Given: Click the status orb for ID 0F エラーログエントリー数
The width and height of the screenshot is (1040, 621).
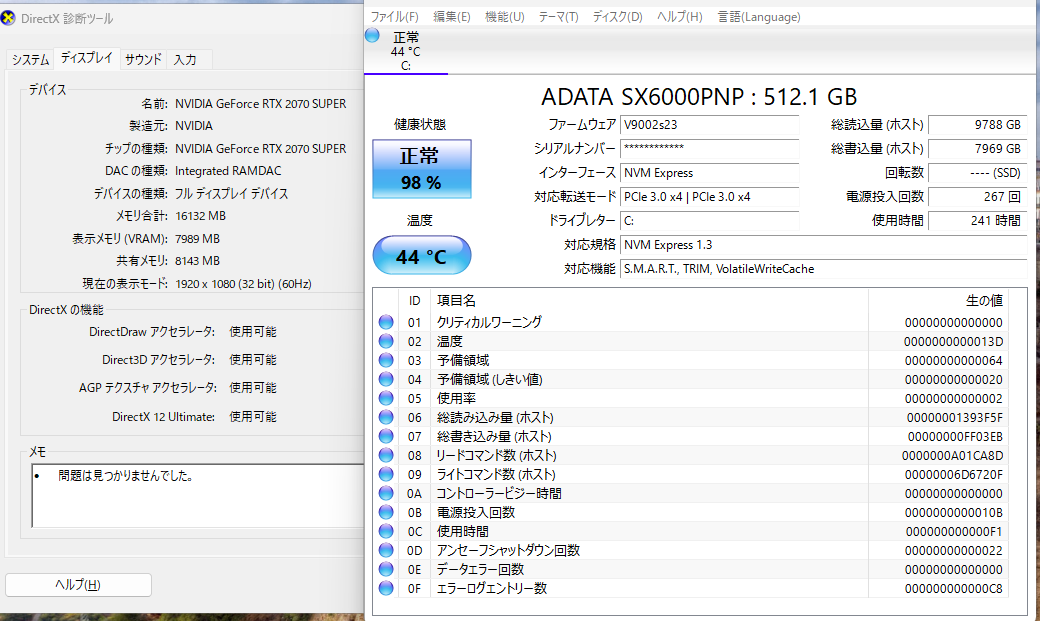Looking at the screenshot, I should (386, 588).
